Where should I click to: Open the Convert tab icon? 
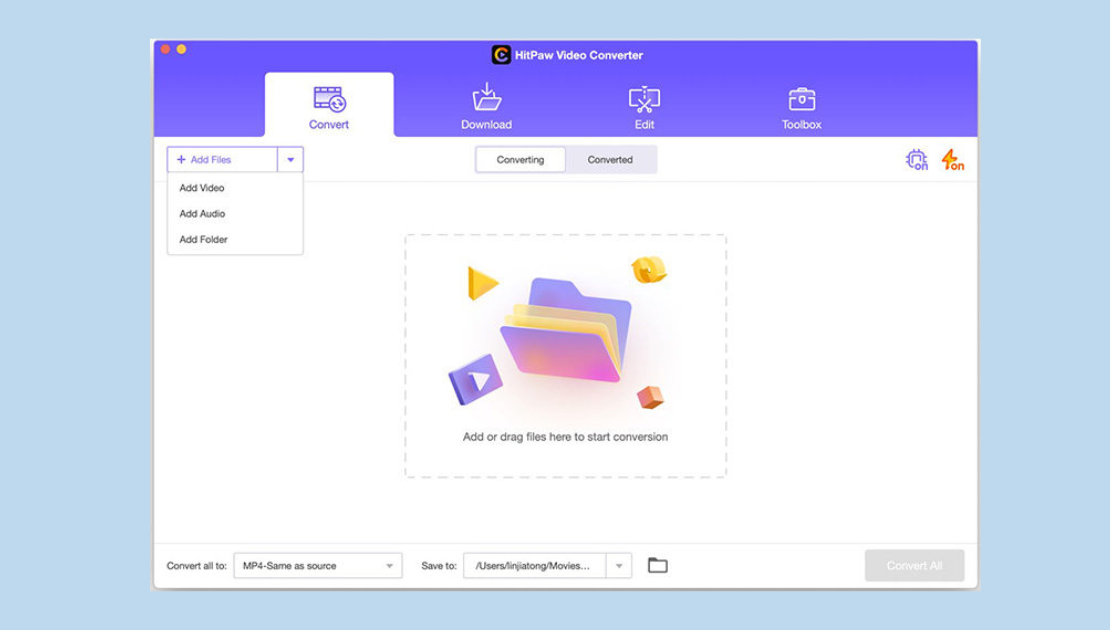point(329,100)
